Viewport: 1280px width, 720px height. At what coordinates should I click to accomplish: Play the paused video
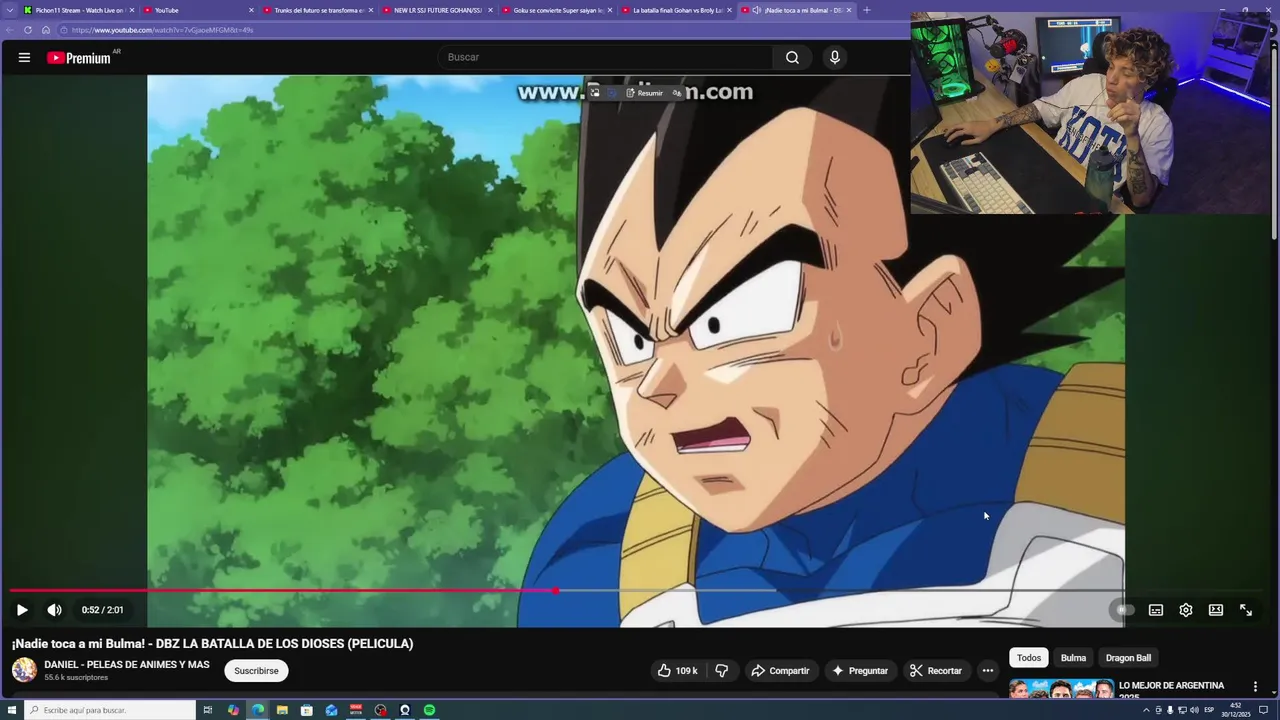(22, 610)
